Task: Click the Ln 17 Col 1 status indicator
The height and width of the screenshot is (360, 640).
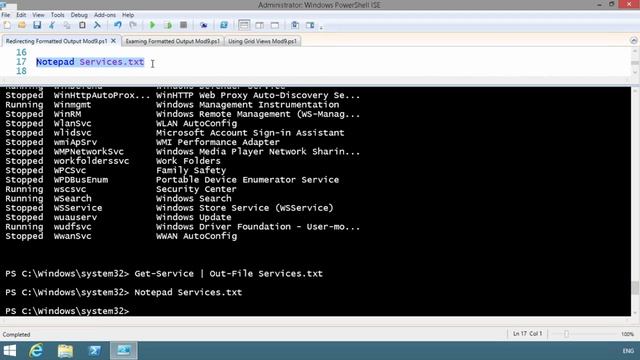Action: (x=528, y=334)
